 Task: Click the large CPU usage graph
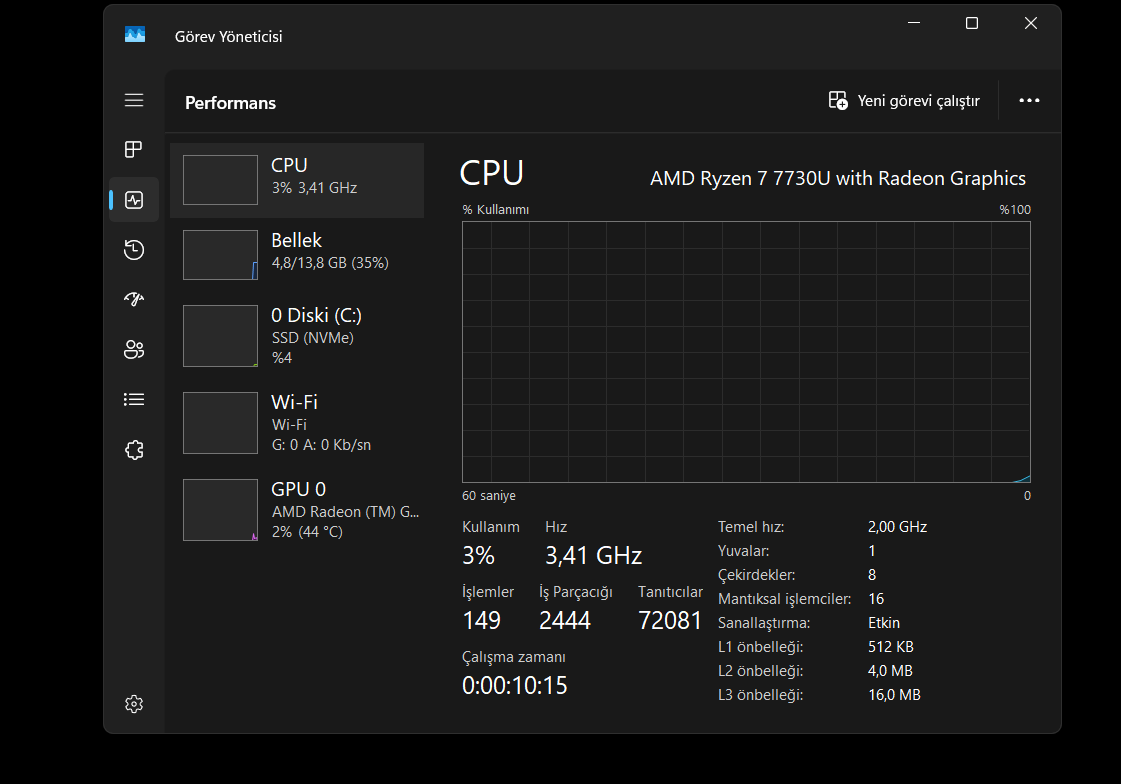tap(746, 352)
